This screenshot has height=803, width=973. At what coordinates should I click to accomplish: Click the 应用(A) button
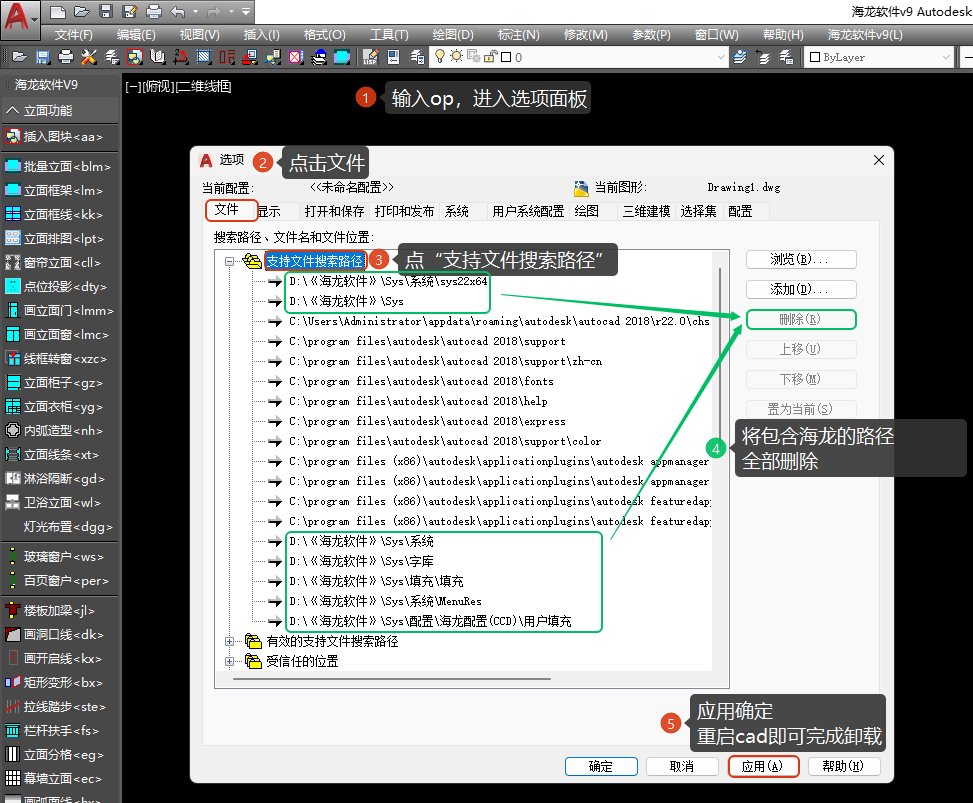point(763,766)
